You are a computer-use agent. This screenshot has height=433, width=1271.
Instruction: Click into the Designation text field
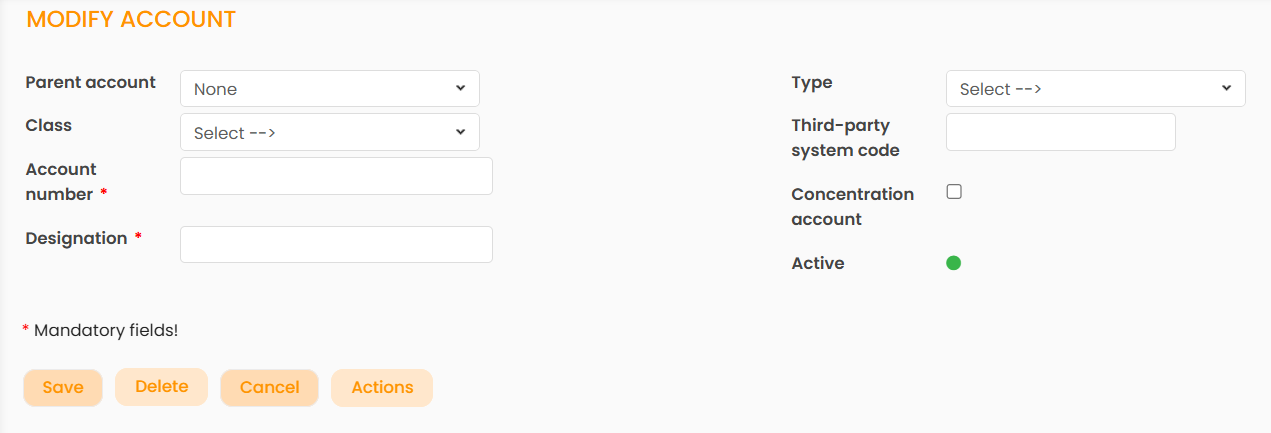336,245
